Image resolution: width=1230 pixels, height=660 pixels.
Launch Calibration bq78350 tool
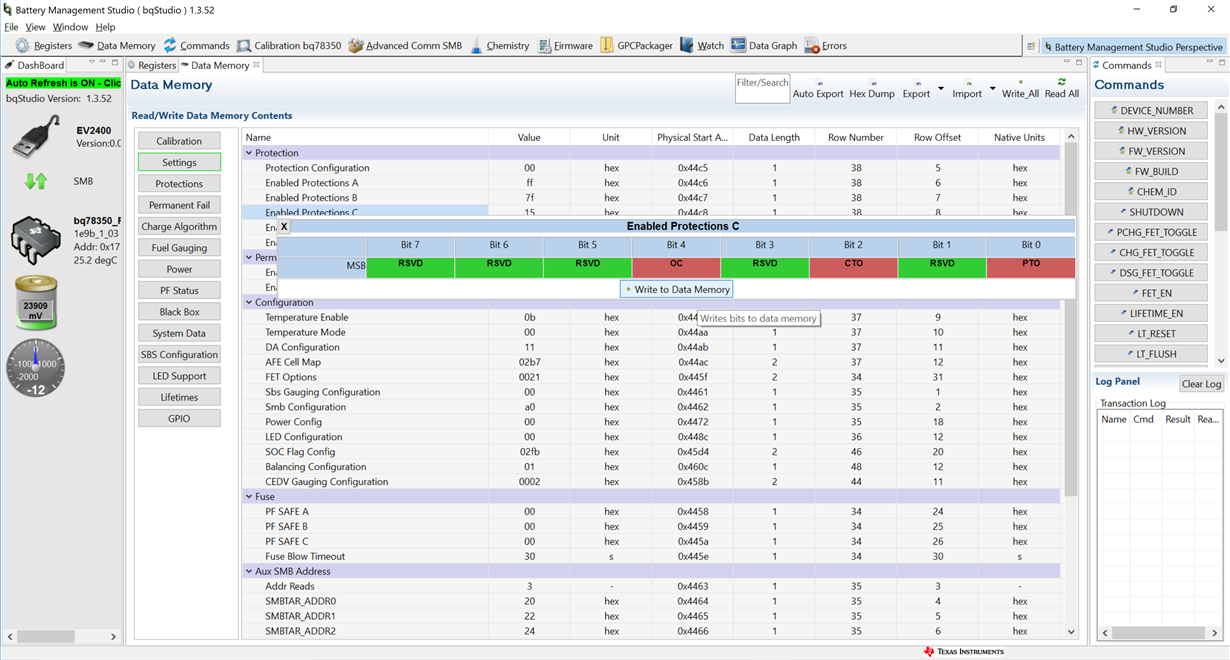(x=289, y=46)
